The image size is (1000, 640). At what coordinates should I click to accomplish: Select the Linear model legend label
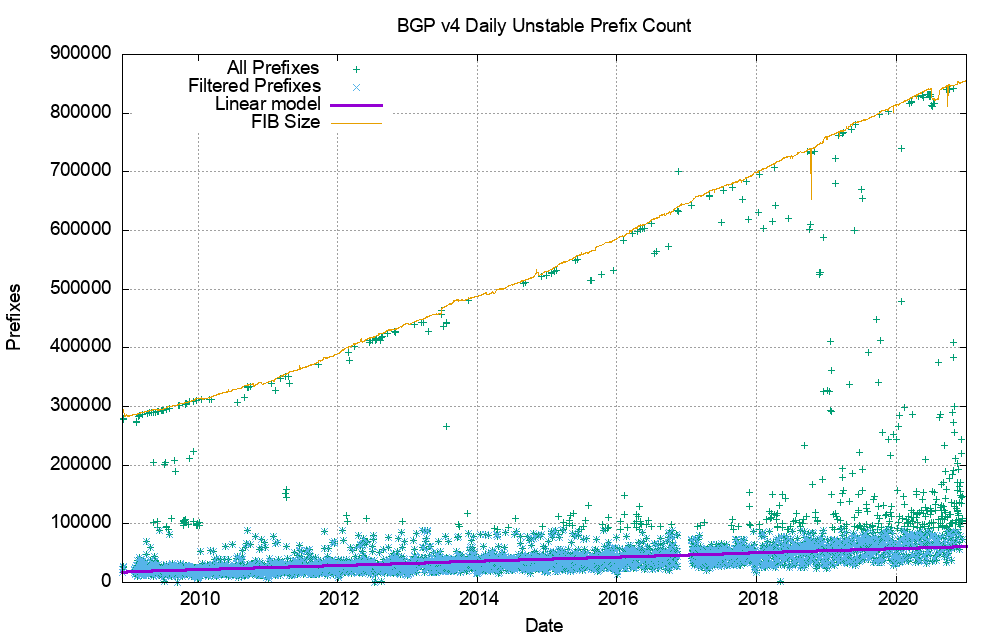coord(267,105)
